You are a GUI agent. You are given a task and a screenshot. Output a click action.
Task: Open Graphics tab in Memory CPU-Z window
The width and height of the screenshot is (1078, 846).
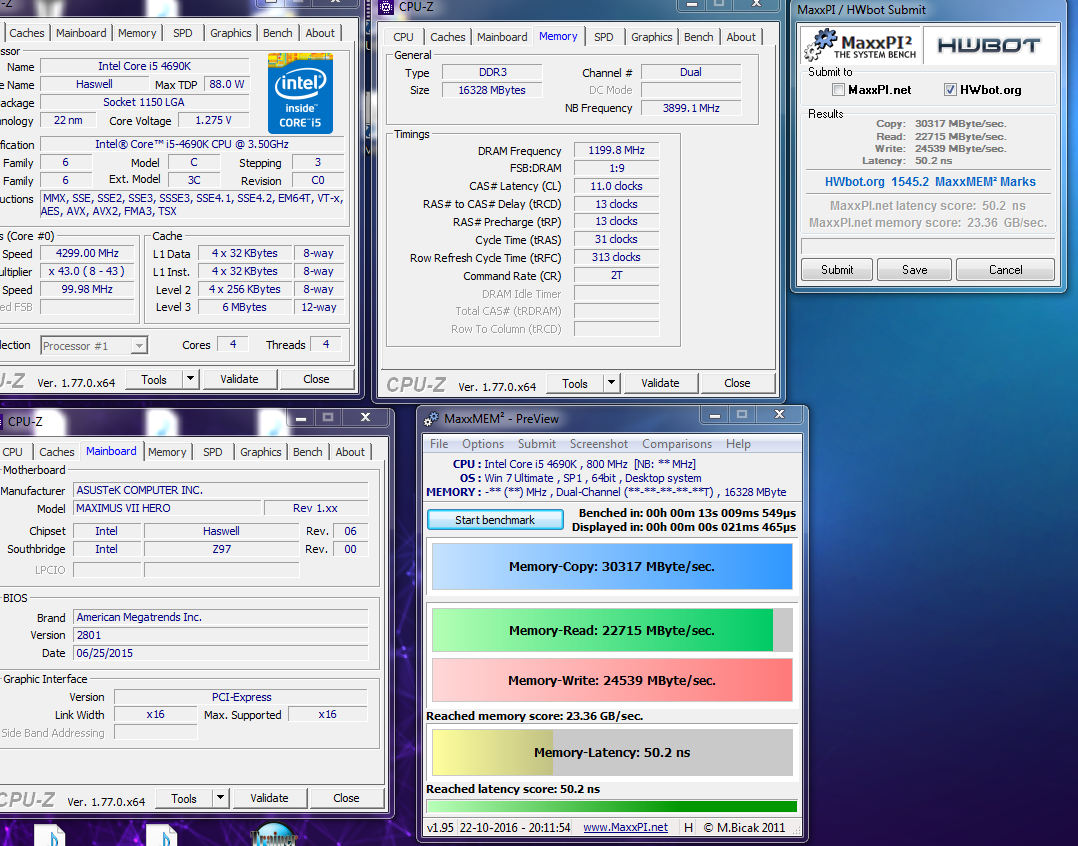(x=651, y=37)
